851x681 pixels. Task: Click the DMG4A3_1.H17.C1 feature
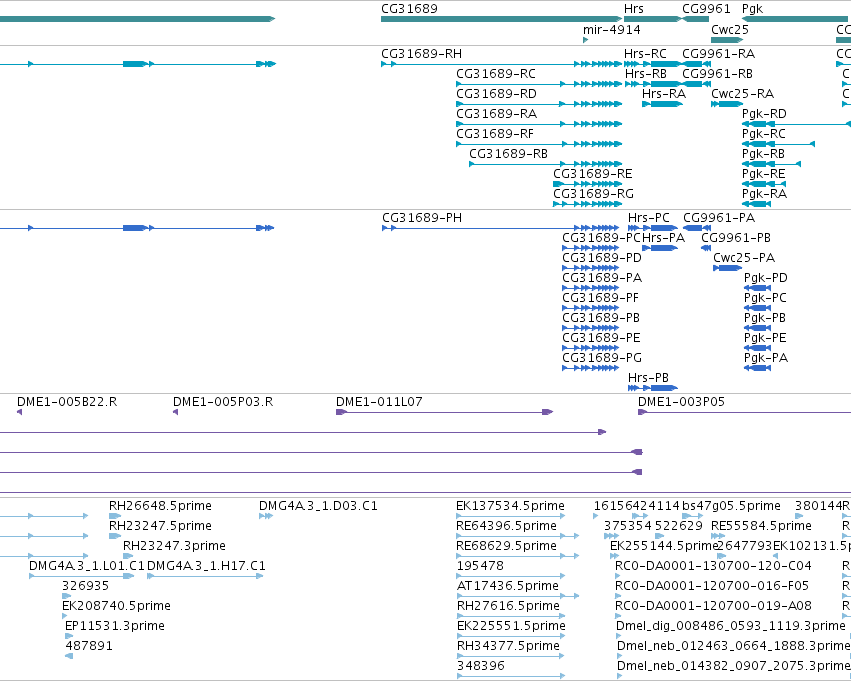pyautogui.click(x=205, y=576)
